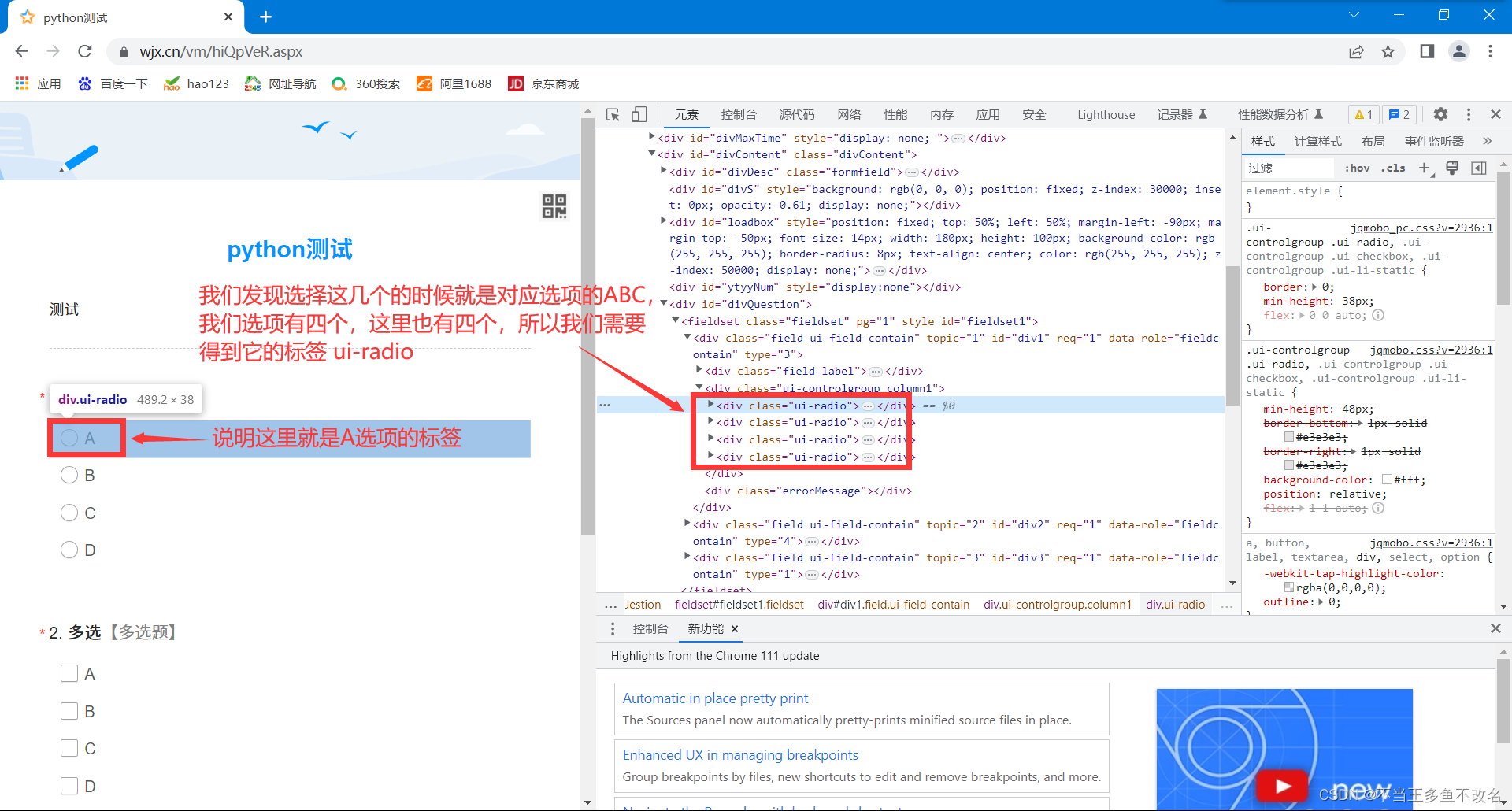Toggle device toolbar icon in DevTools
This screenshot has width=1512, height=811.
tap(639, 115)
